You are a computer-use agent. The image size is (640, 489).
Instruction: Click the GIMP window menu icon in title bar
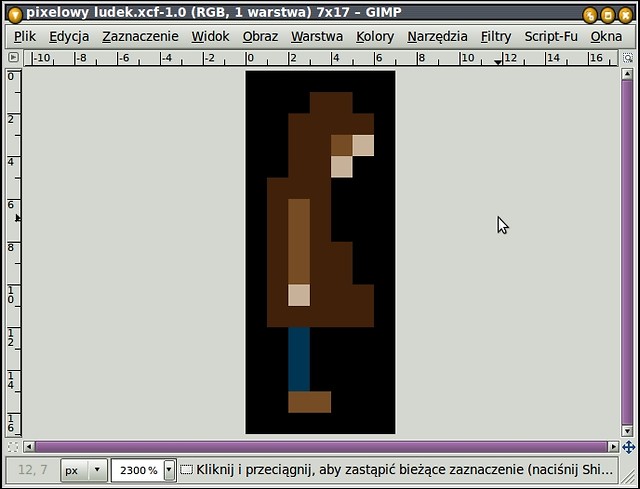click(15, 15)
